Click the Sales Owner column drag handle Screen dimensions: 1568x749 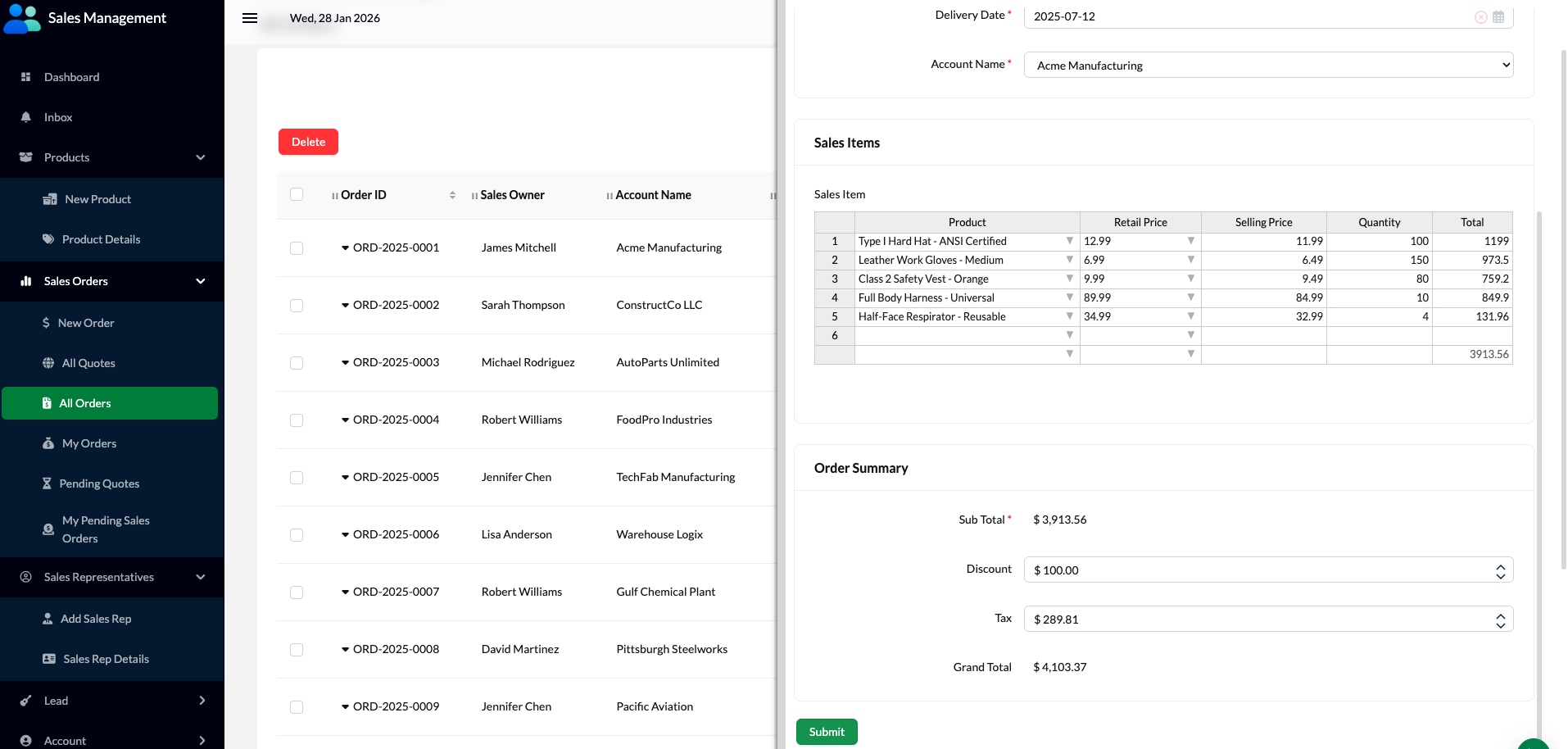pos(474,196)
